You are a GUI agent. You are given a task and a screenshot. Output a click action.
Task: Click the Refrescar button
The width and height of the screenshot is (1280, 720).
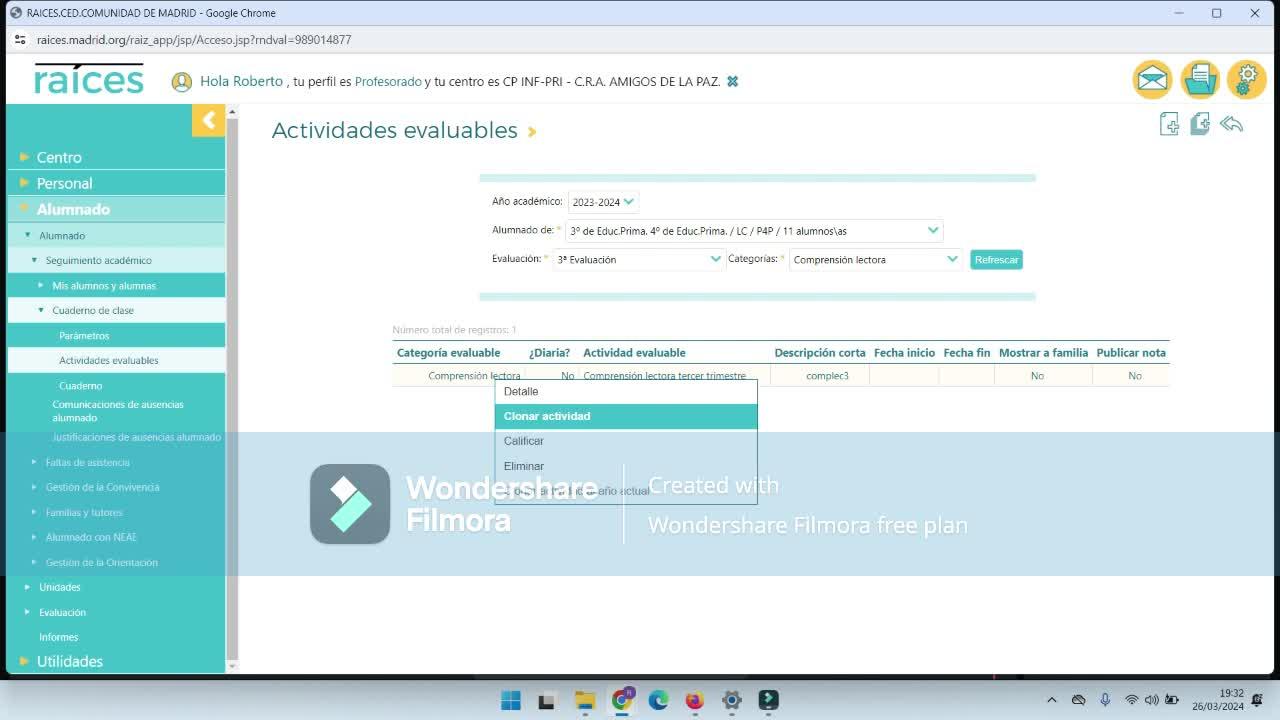(996, 259)
